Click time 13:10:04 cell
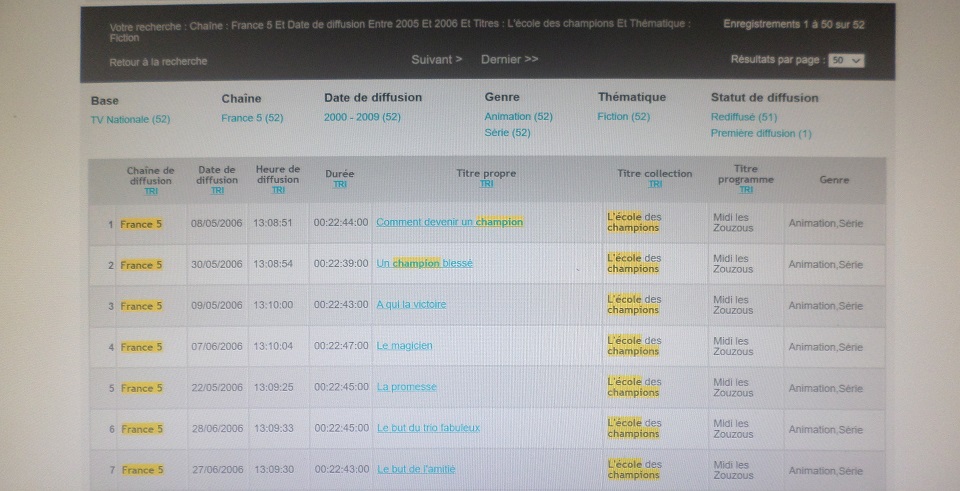960x491 pixels. pos(273,346)
